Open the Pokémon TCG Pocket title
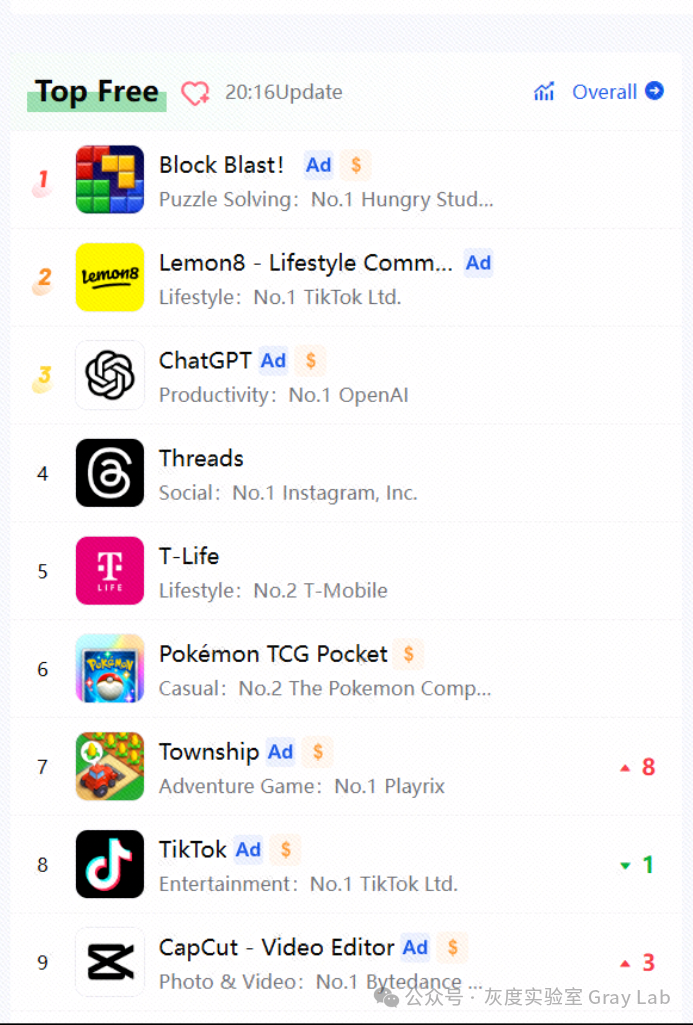Viewport: 693px width, 1025px height. 273,654
